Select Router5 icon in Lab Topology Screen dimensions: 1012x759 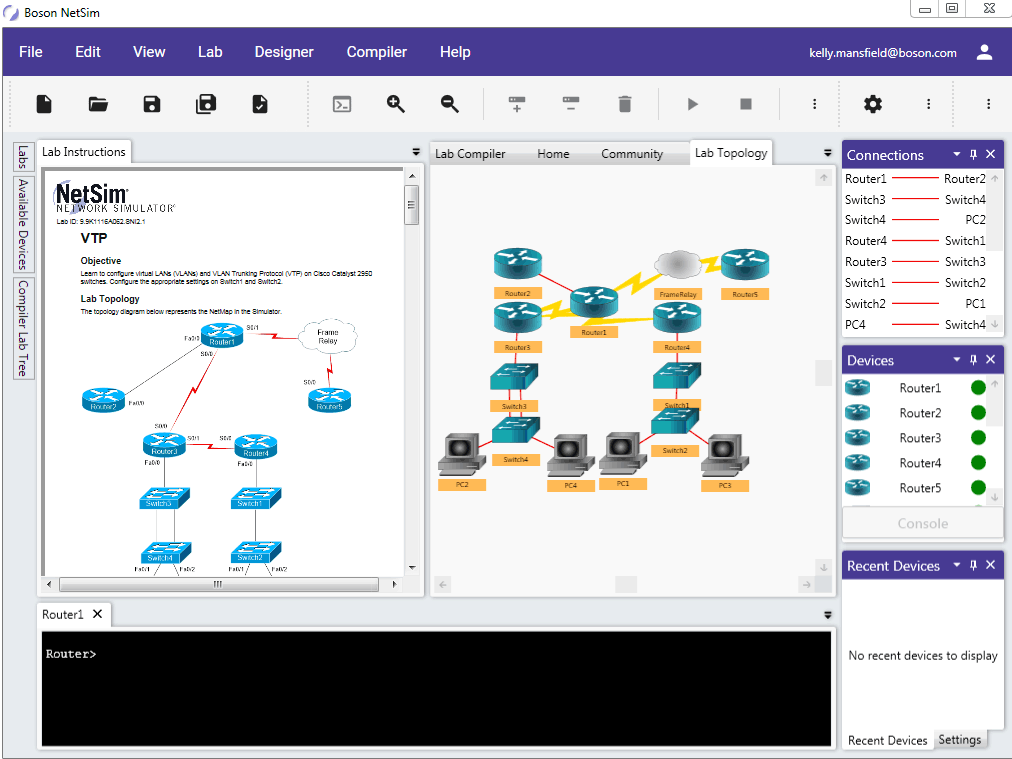point(745,264)
